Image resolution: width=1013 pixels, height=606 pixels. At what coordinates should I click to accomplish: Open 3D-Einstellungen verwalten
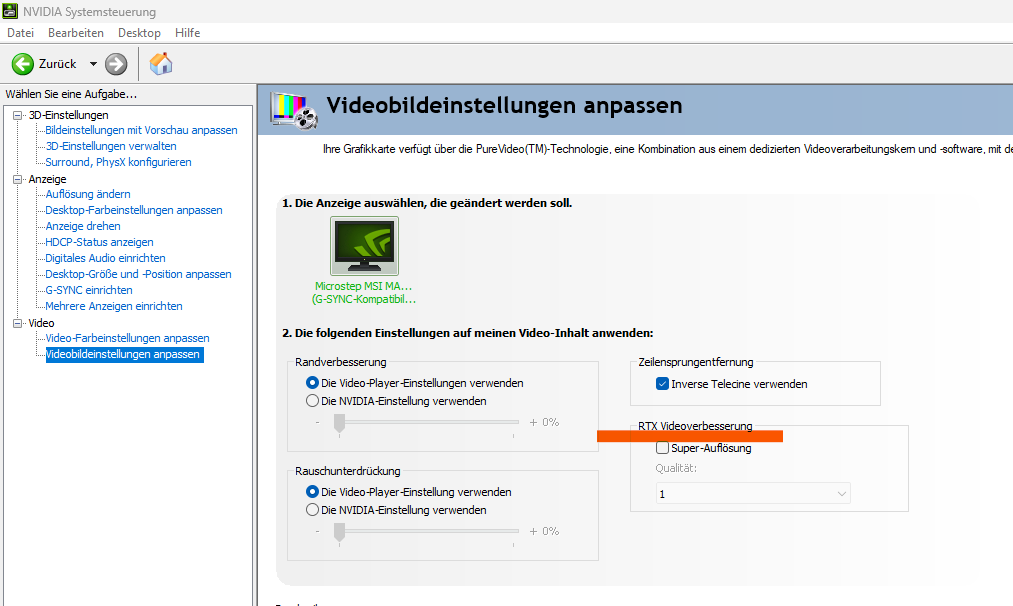[110, 147]
